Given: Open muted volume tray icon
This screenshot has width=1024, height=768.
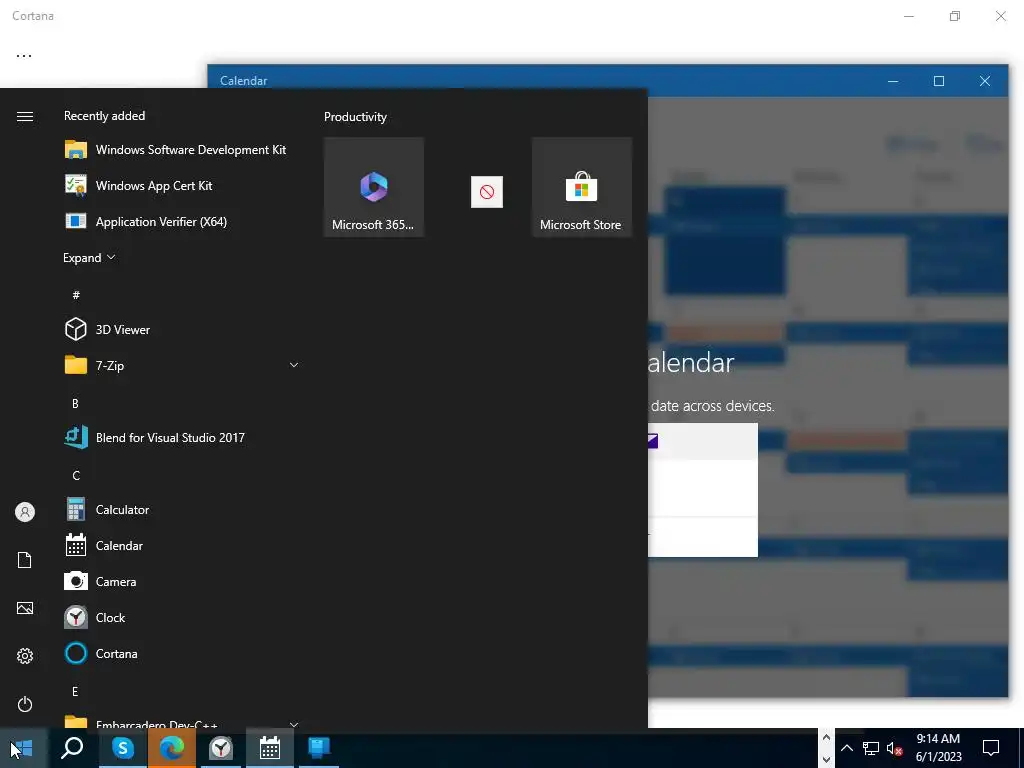Looking at the screenshot, I should [895, 748].
